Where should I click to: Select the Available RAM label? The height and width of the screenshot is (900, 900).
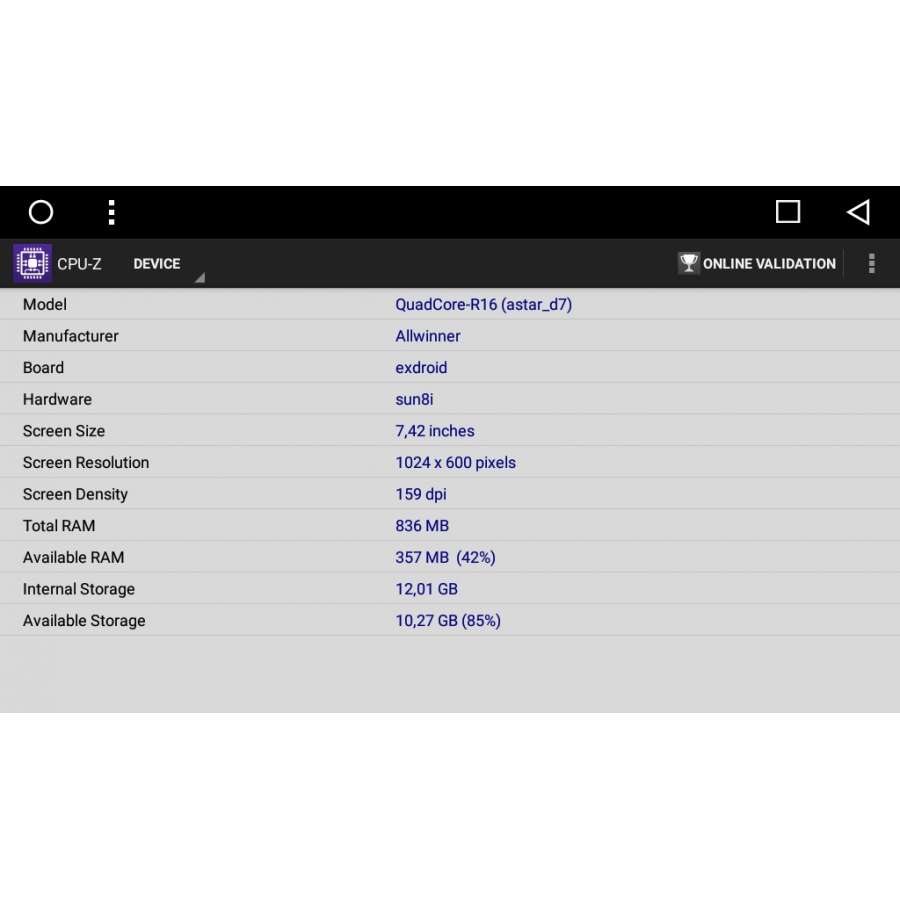pos(73,557)
